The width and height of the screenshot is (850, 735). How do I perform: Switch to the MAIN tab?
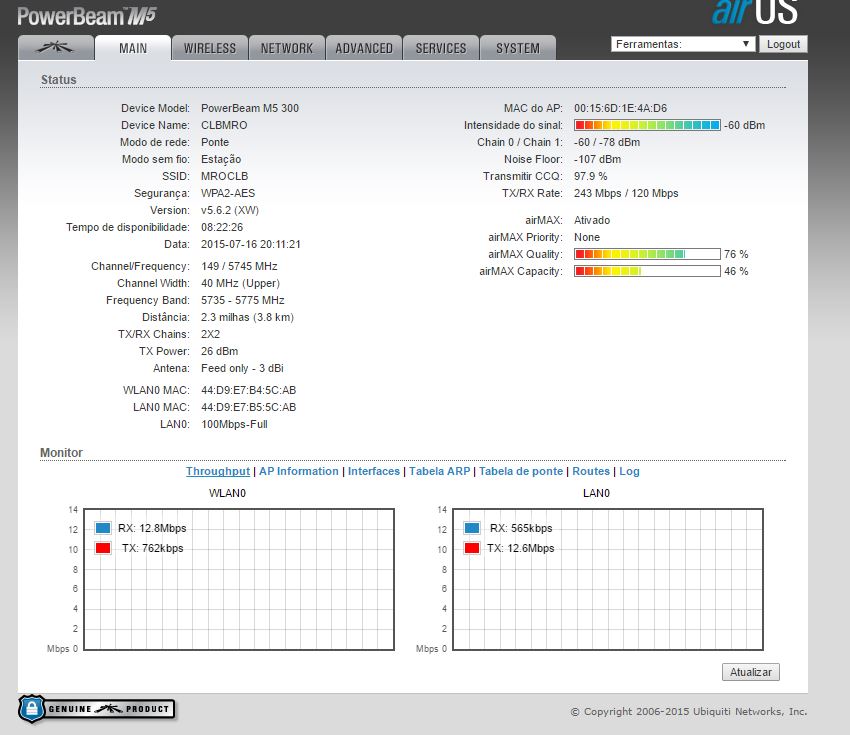[133, 48]
